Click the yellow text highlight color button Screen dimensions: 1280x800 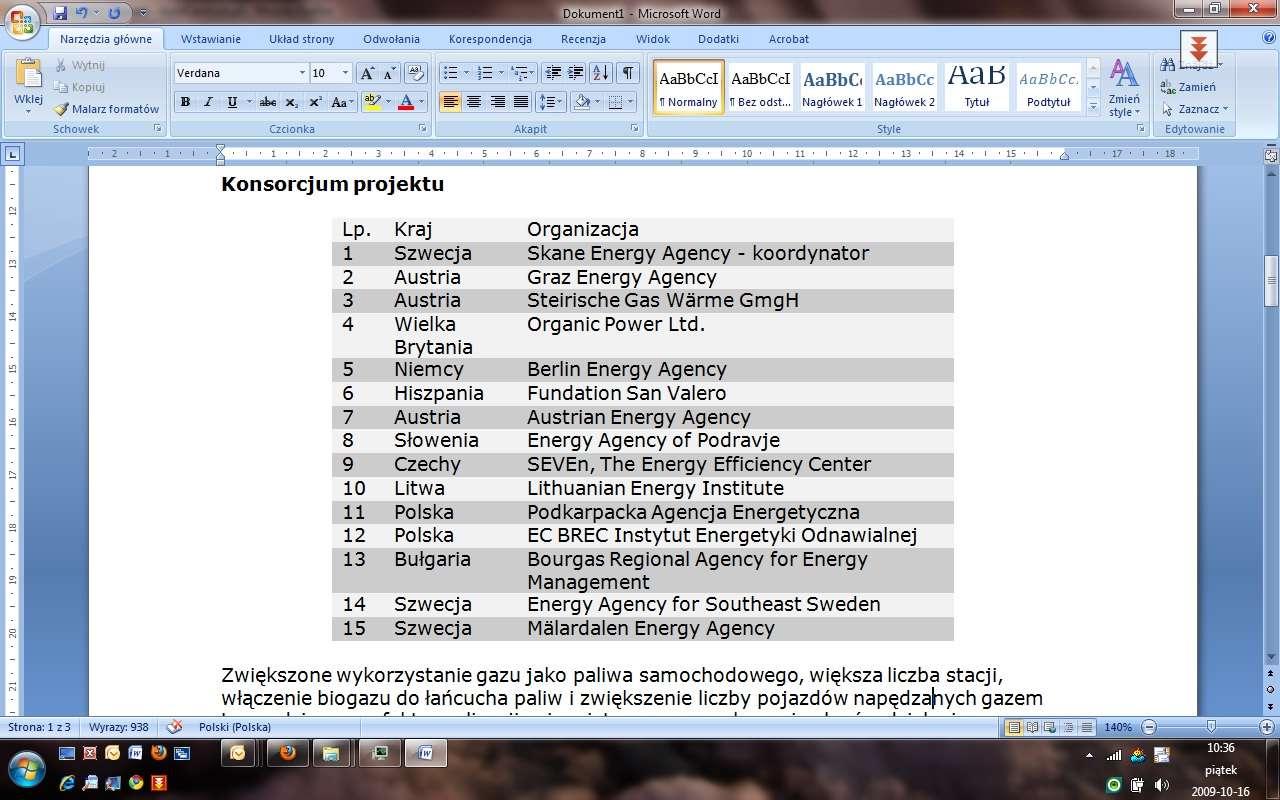click(372, 102)
